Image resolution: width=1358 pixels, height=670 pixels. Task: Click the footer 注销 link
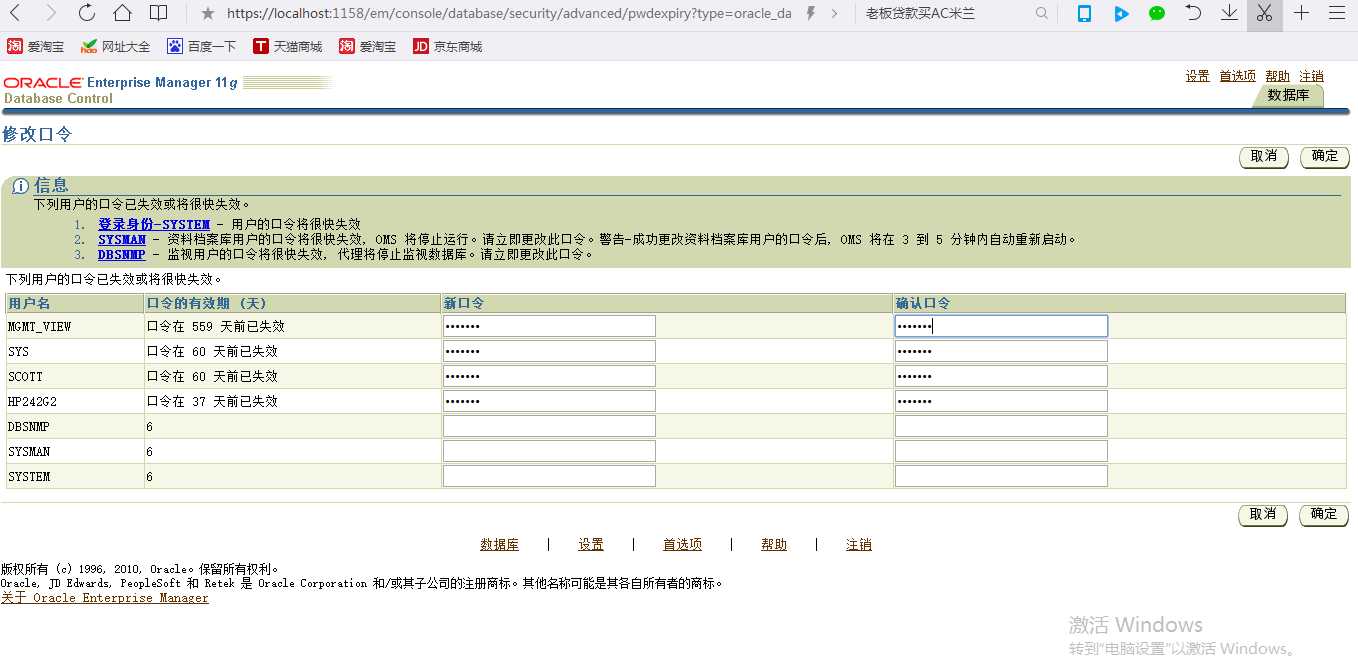[x=859, y=545]
